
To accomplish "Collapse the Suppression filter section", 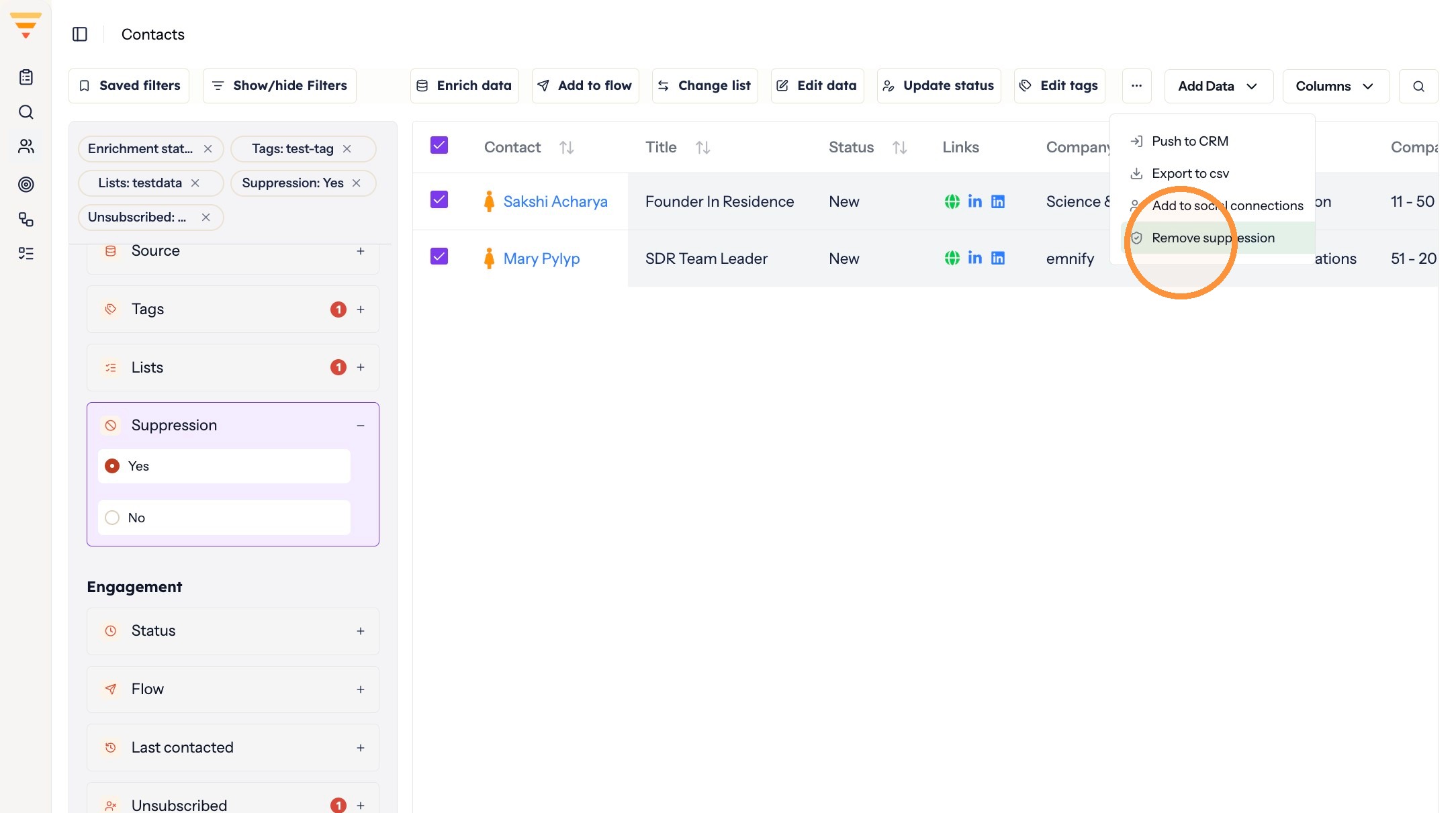I will (361, 426).
